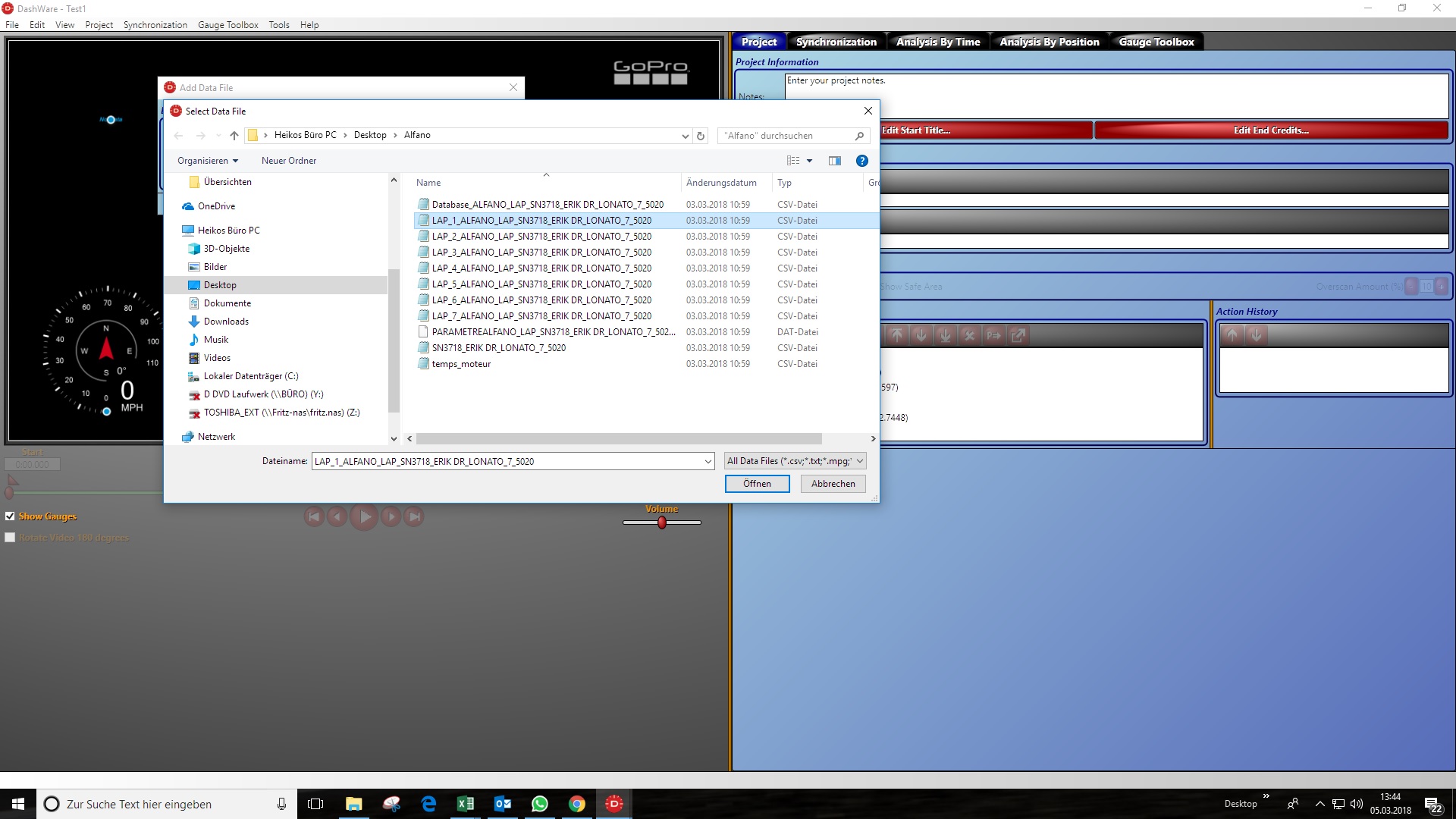Image resolution: width=1456 pixels, height=819 pixels.
Task: Expand the Dateiname combo box dropdown arrow
Action: tap(708, 461)
